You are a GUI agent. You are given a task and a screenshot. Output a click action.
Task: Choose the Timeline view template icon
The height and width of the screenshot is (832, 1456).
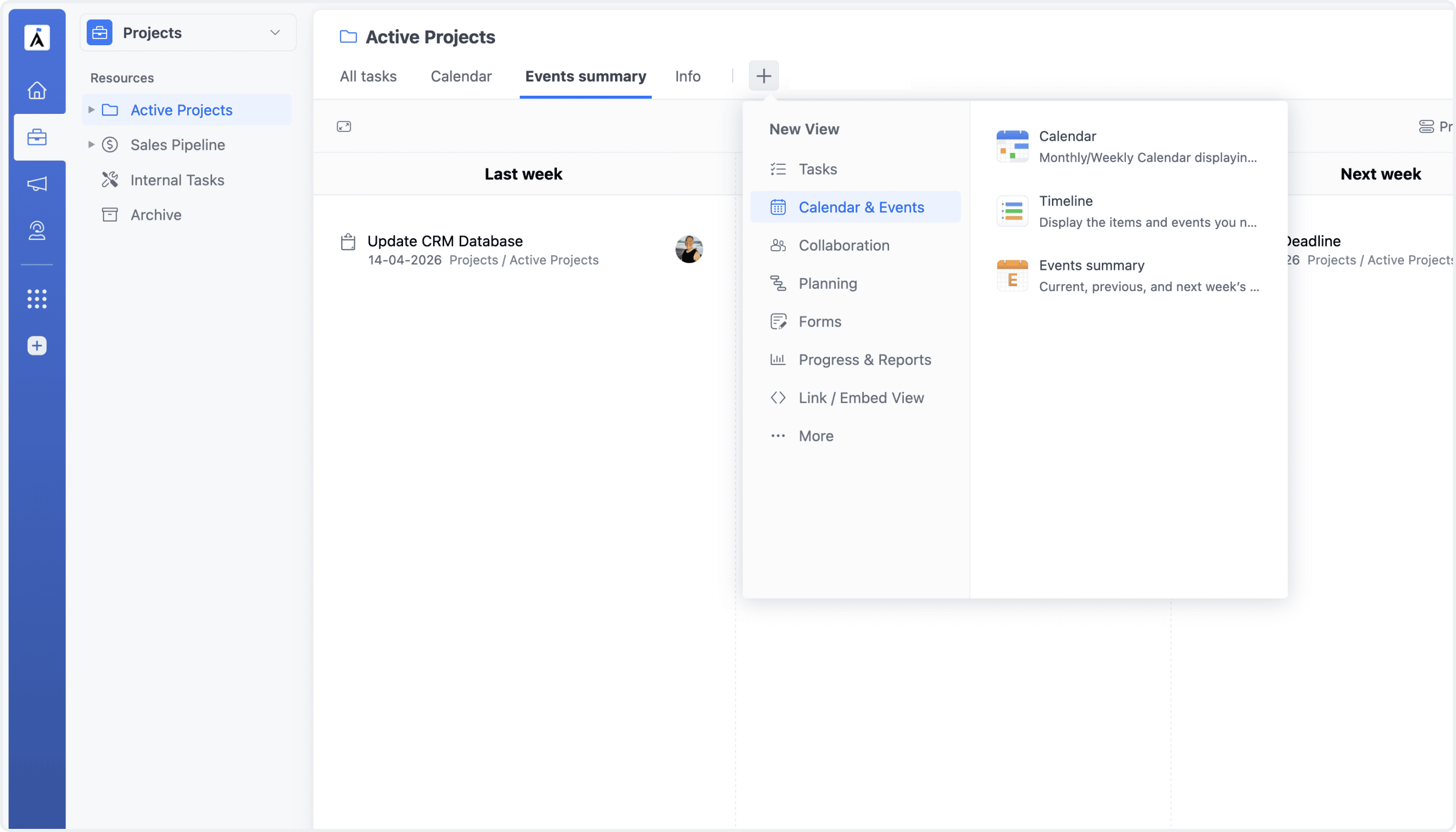[x=1011, y=211]
